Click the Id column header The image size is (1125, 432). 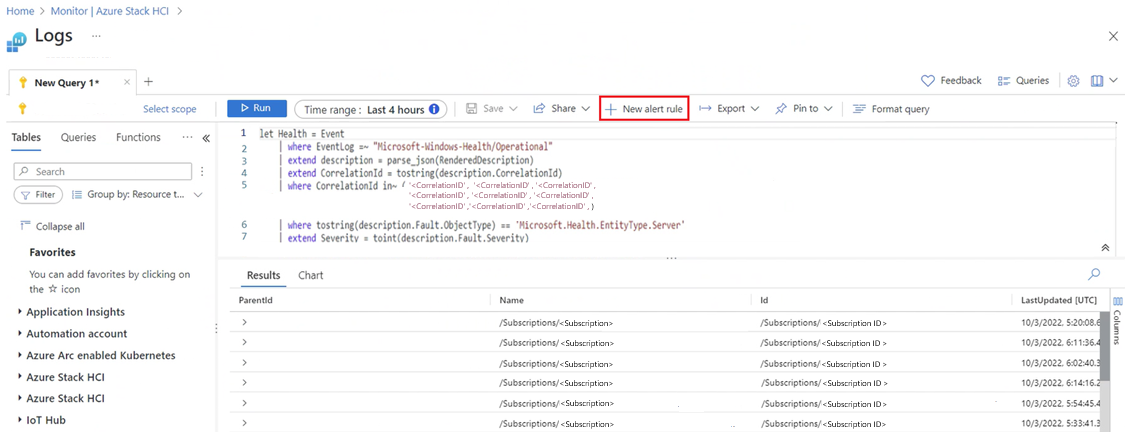pyautogui.click(x=765, y=300)
